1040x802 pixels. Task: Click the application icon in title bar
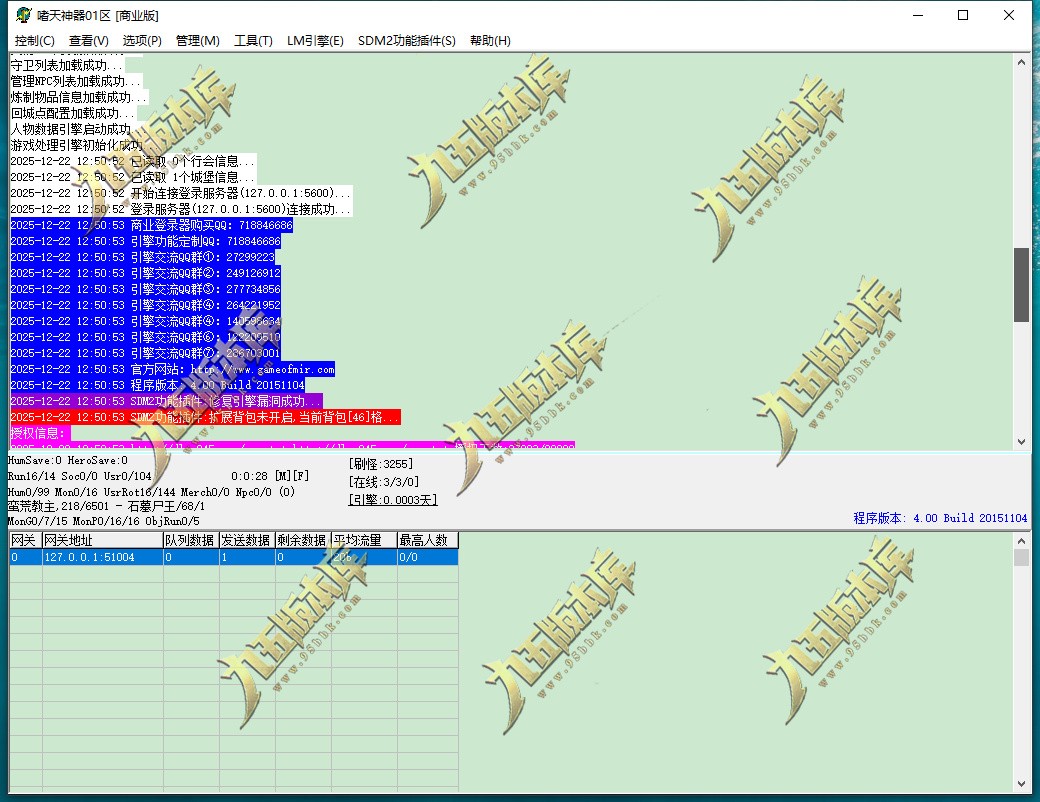(24, 15)
